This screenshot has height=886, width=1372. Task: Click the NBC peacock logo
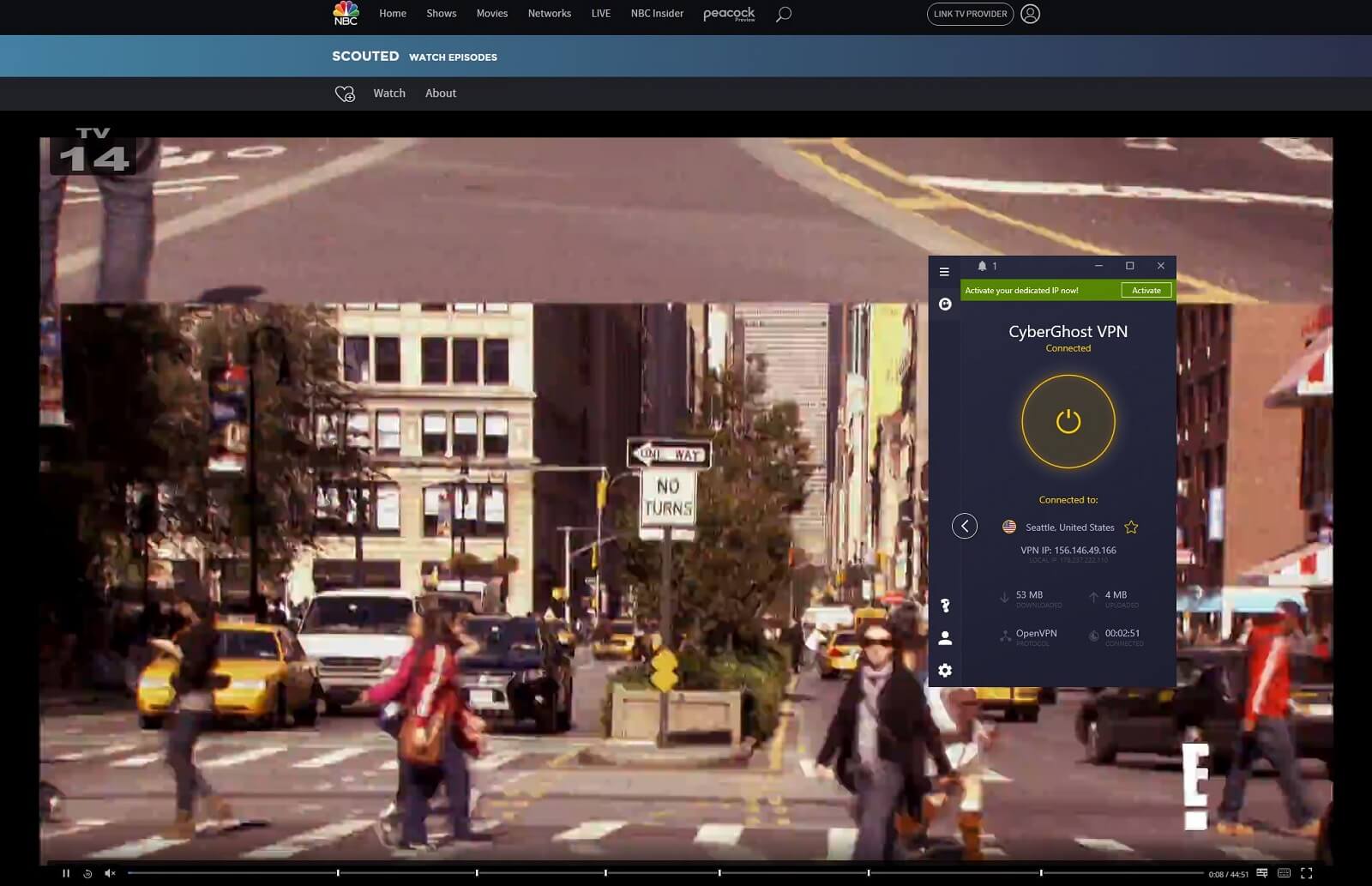tap(346, 14)
